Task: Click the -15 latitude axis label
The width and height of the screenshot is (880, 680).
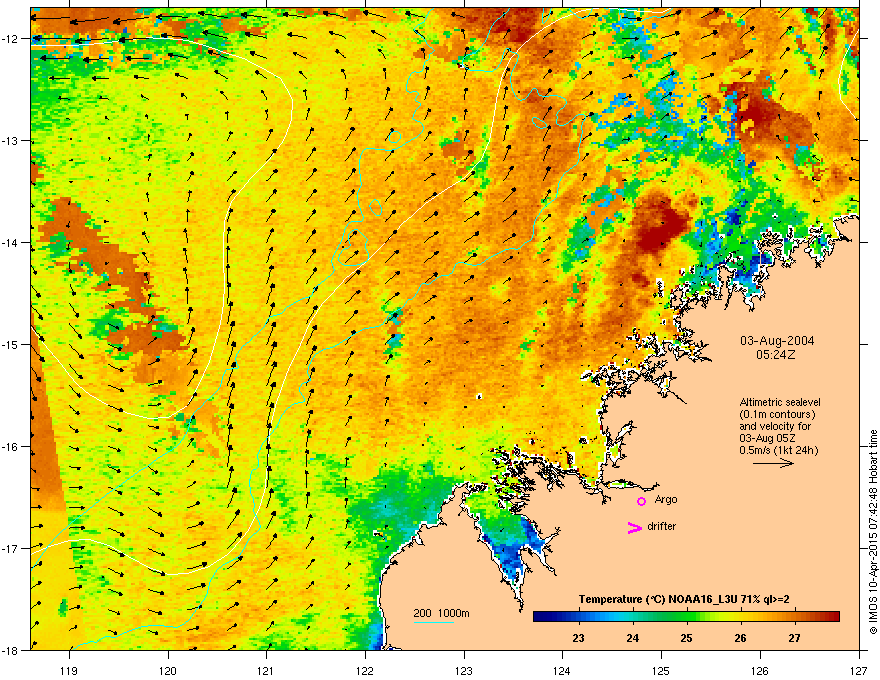Action: tap(10, 344)
